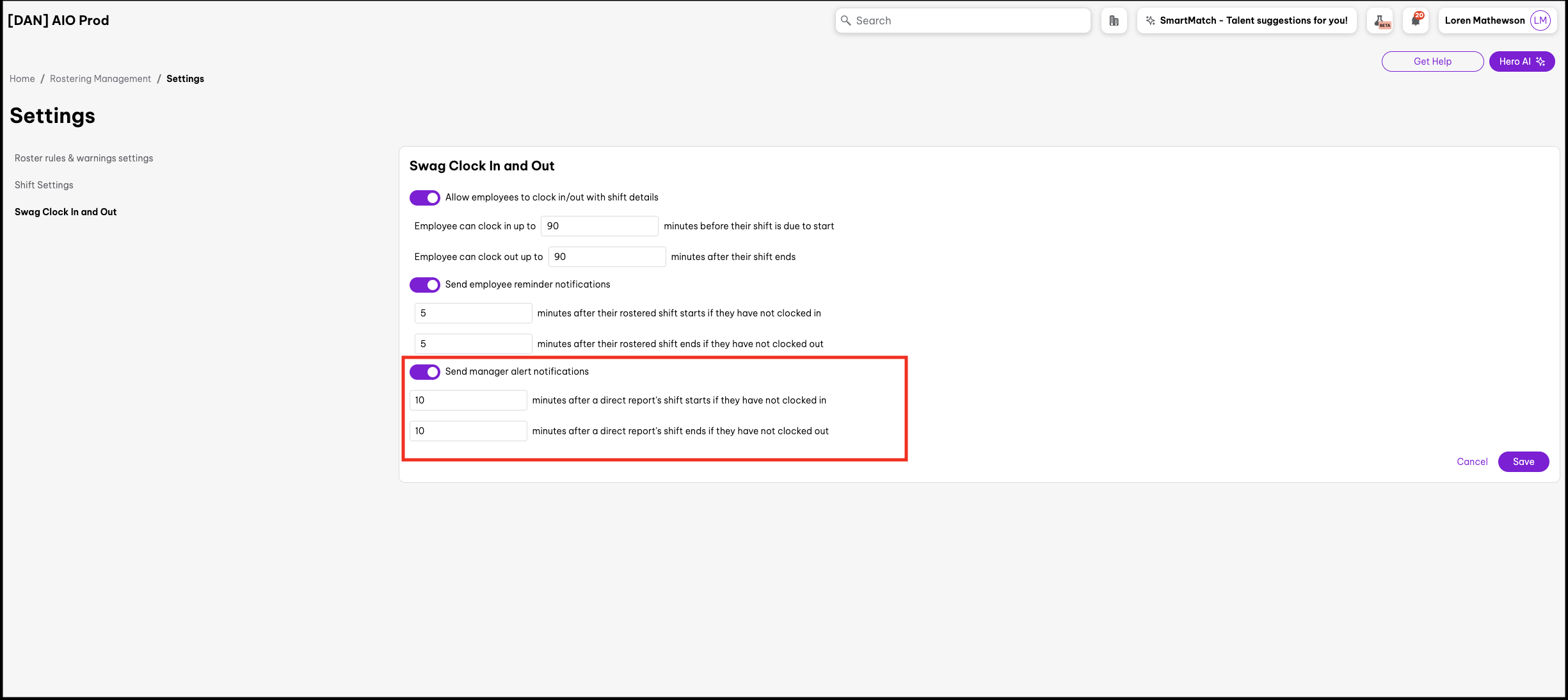The height and width of the screenshot is (700, 1568).
Task: Click the Cancel link
Action: coord(1471,462)
